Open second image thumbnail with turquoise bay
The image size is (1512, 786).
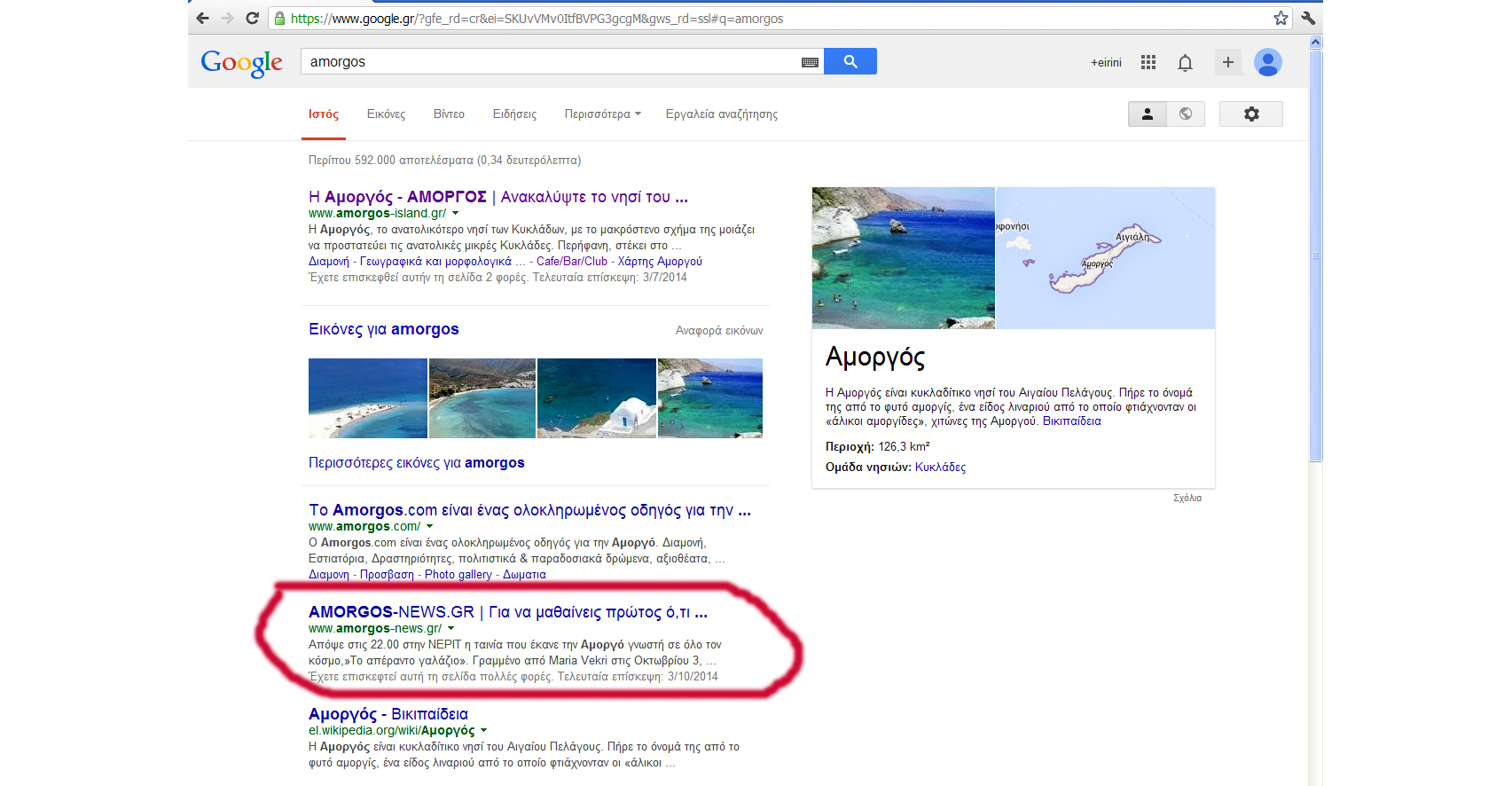482,398
